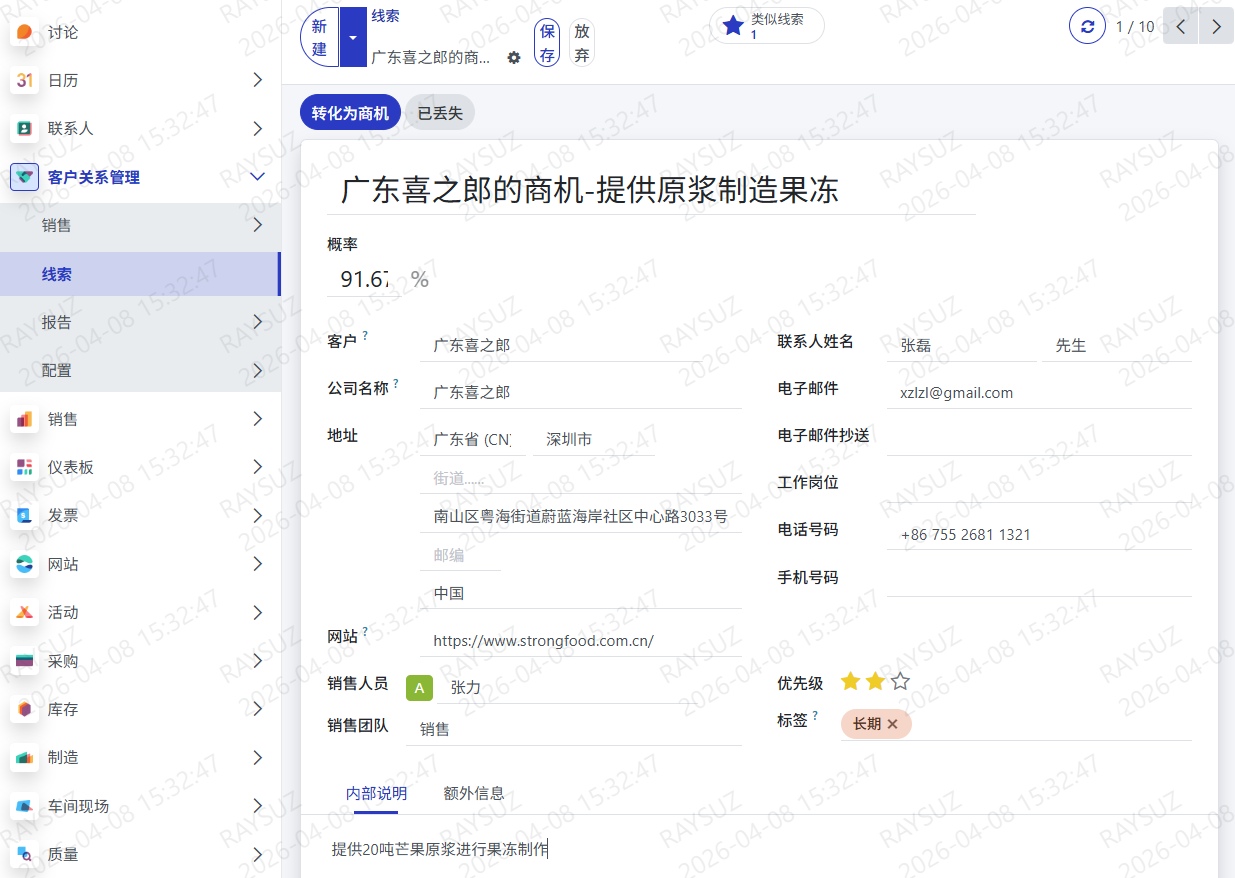Screen dimensions: 1235x878
Task: Open the 发票 invoicing icon
Action: [x=25, y=515]
